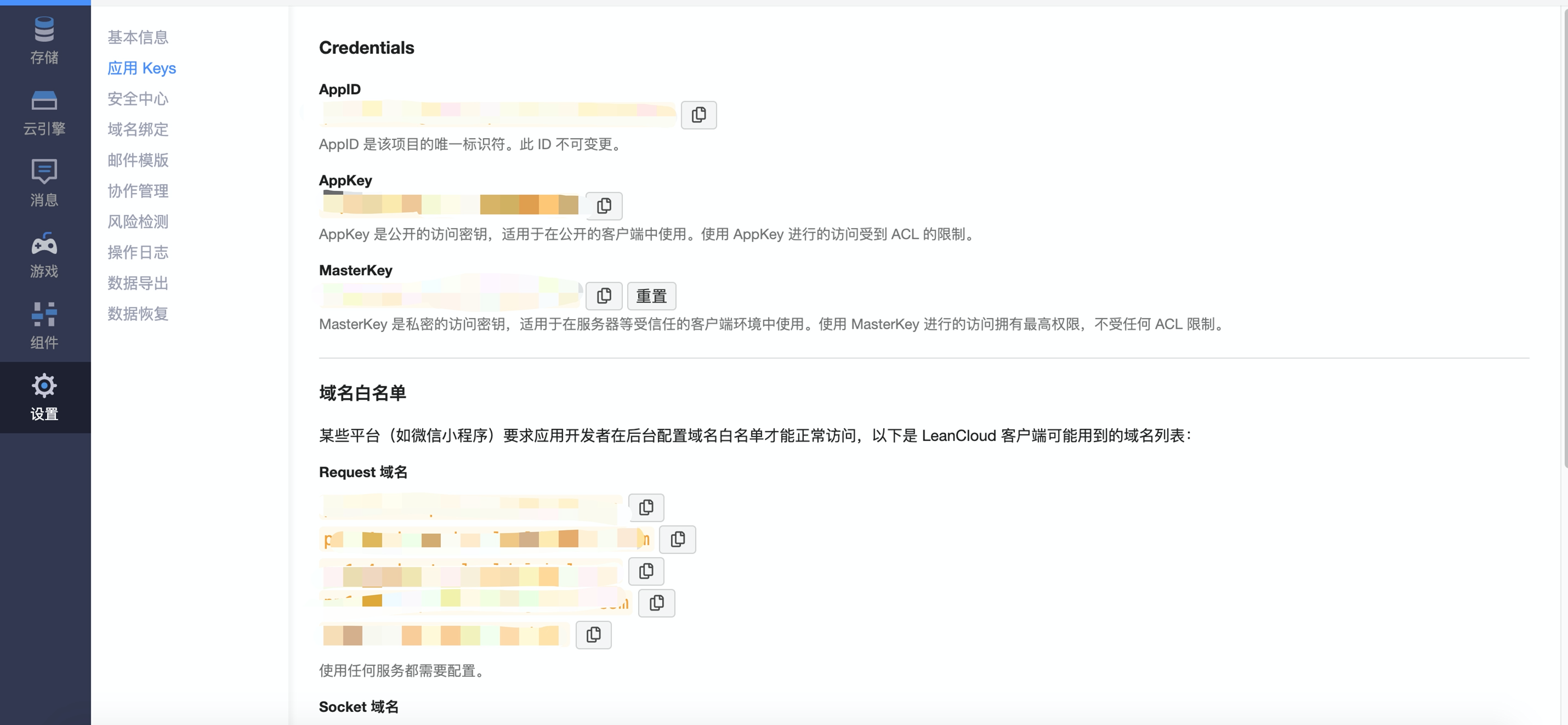
Task: Open the 消息 (Messages) panel
Action: pos(43,183)
